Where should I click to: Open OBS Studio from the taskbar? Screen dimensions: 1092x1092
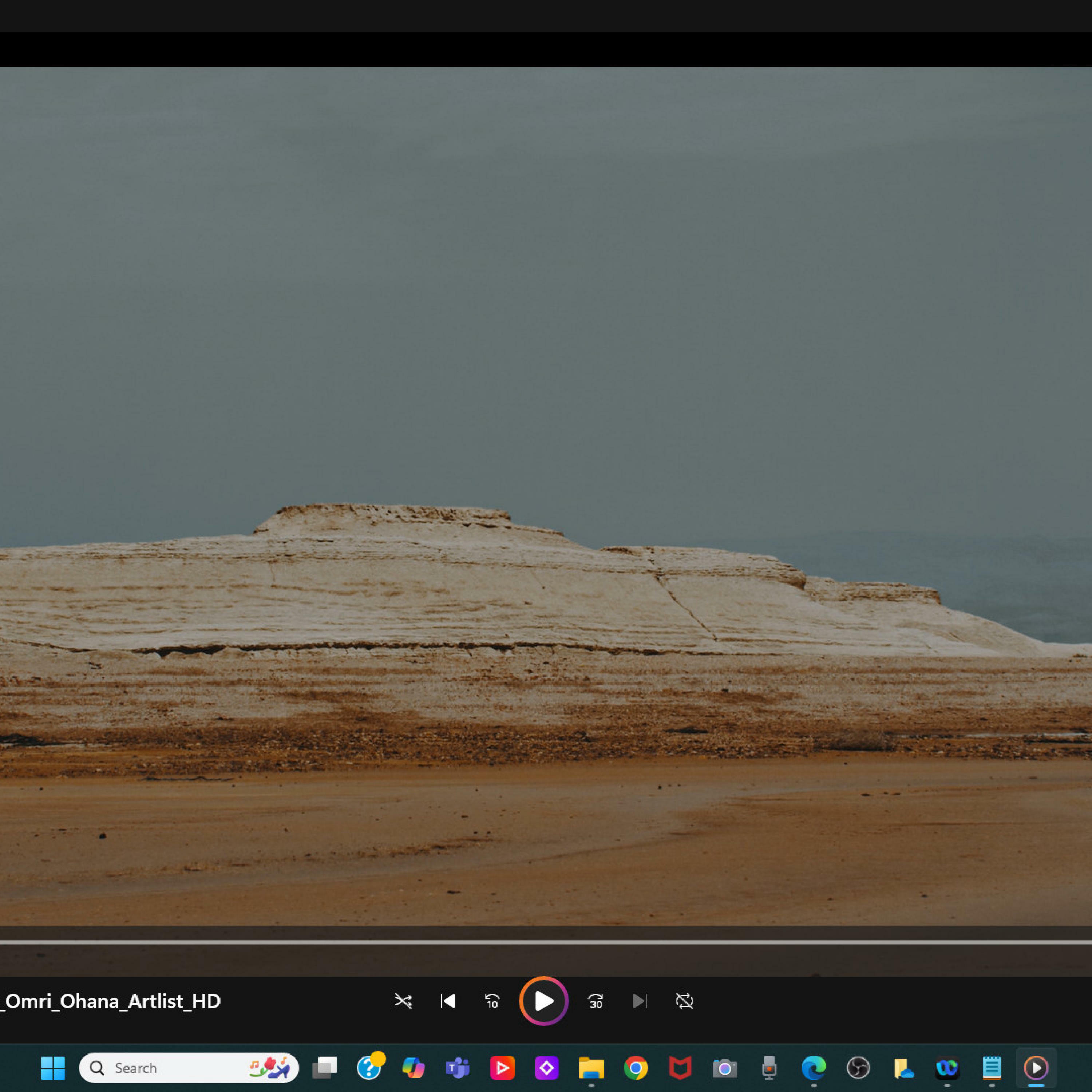pos(858,1068)
